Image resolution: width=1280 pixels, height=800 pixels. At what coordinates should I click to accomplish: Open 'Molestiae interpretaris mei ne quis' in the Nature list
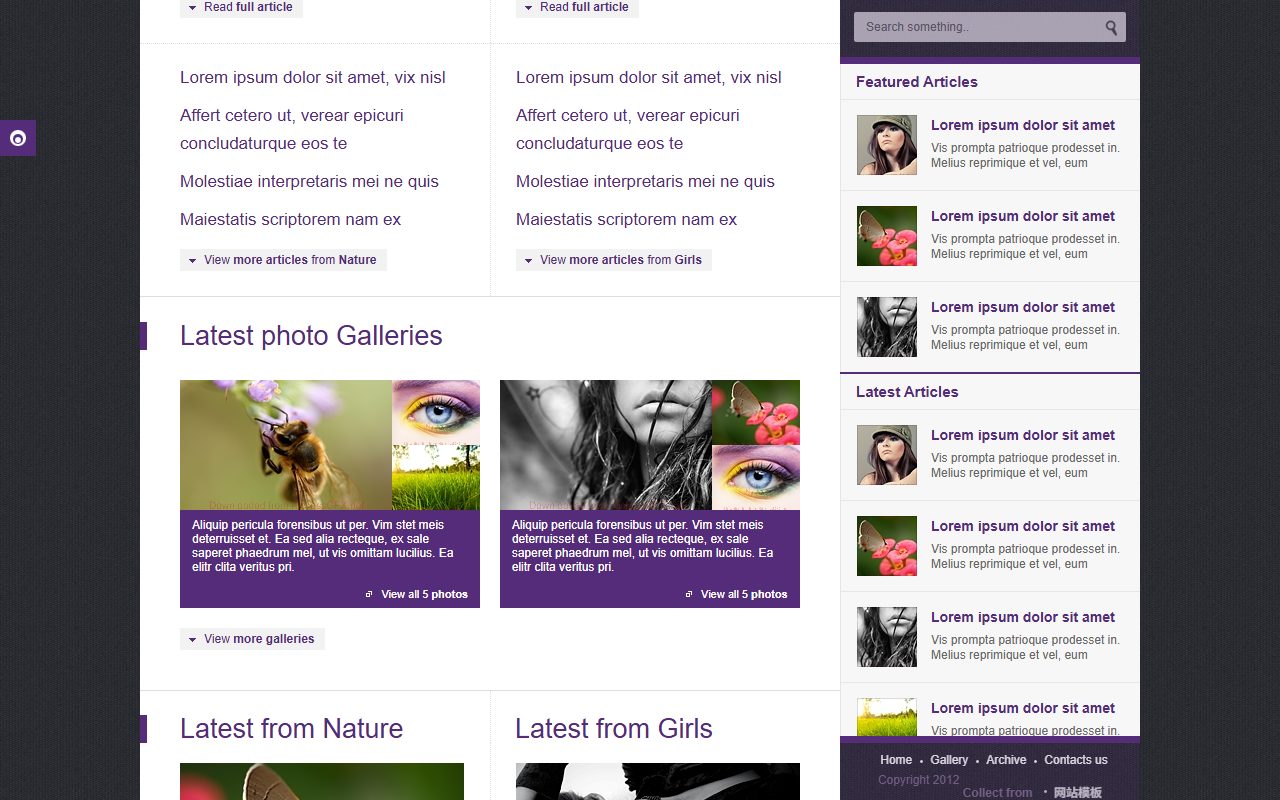309,181
